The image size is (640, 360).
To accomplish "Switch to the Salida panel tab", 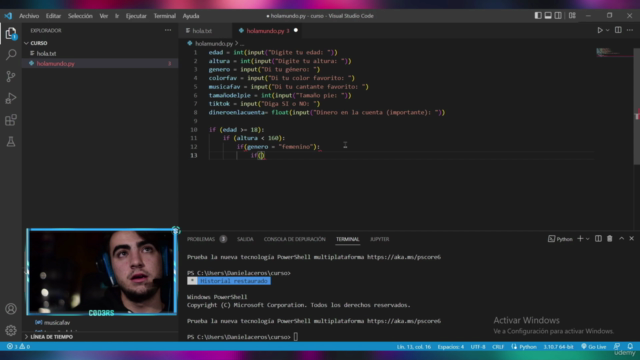I will 245,239.
